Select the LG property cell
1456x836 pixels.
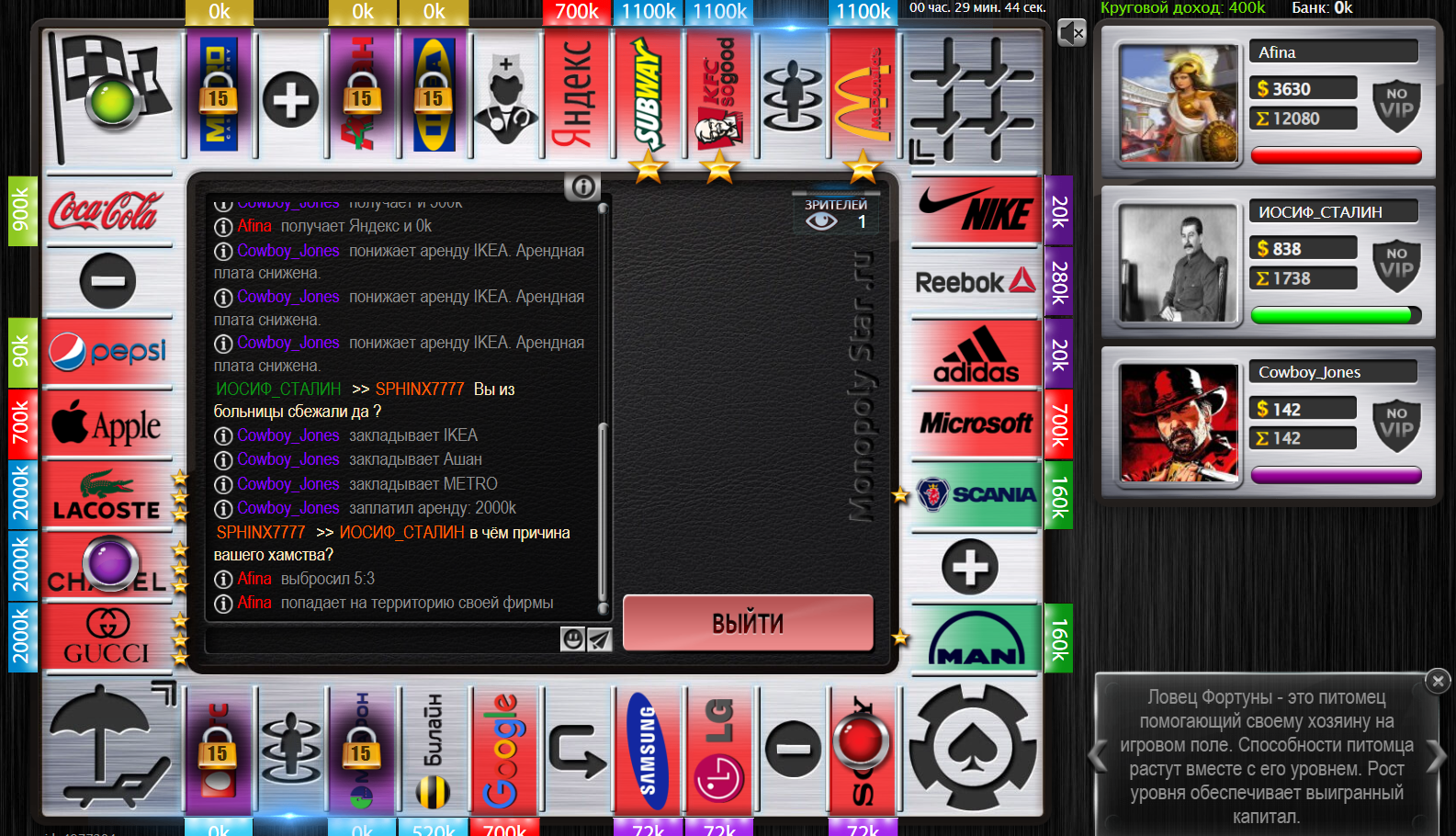point(719,751)
